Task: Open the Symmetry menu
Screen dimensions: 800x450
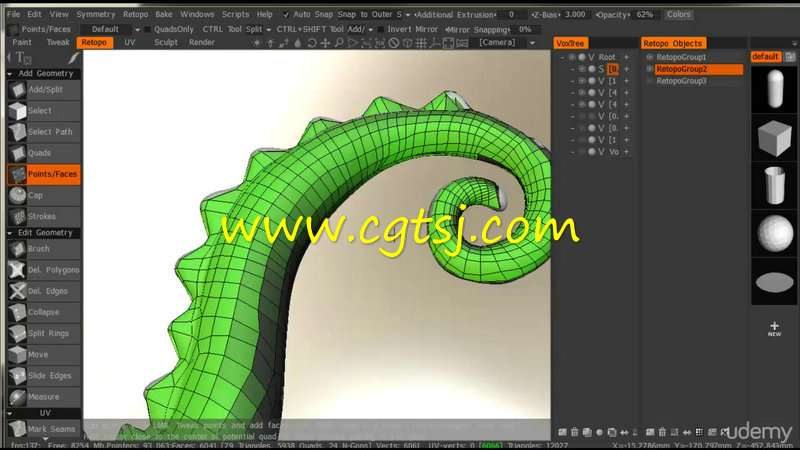Action: tap(95, 15)
